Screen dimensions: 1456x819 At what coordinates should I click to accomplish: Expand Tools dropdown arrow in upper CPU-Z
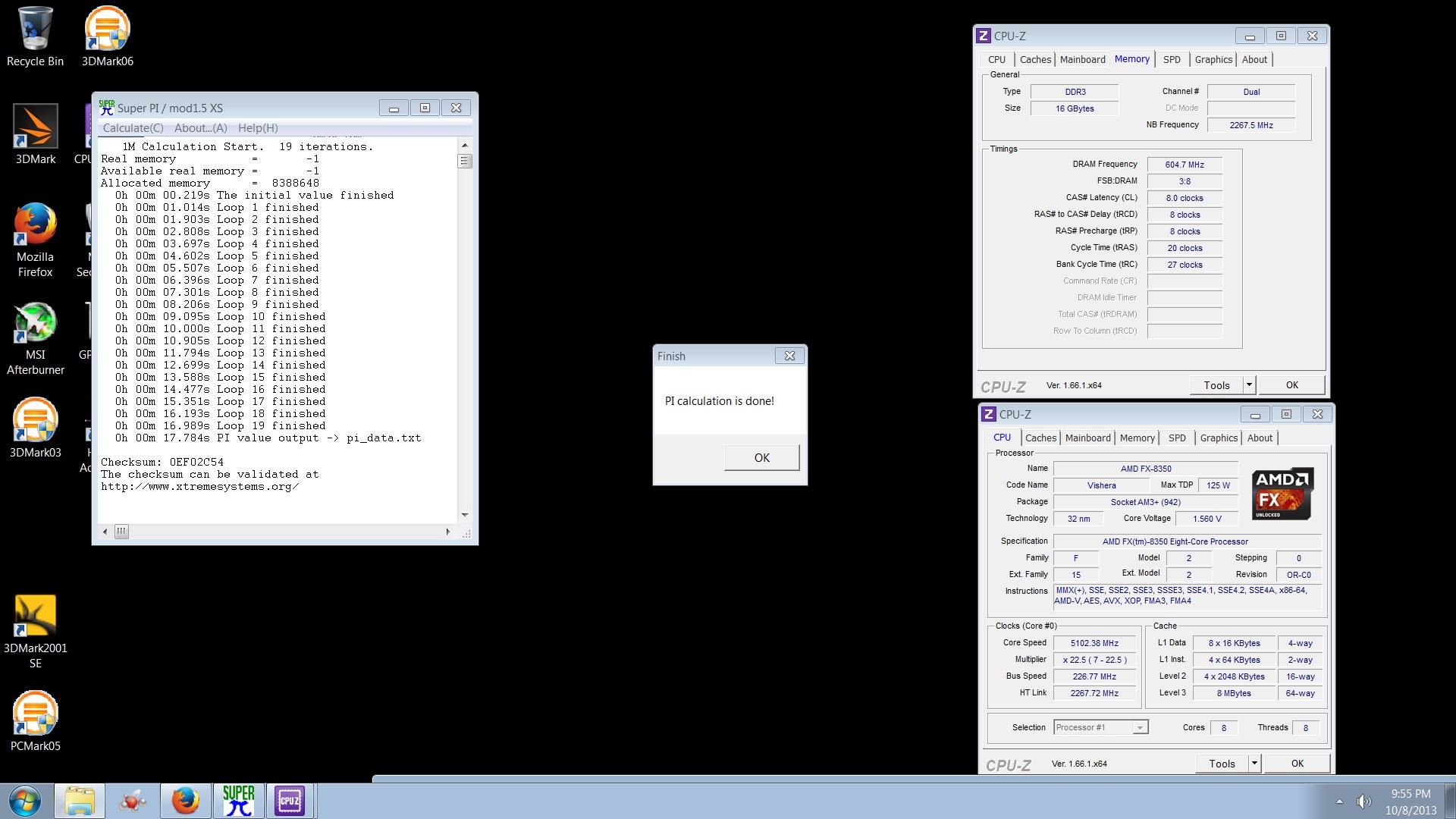1249,385
